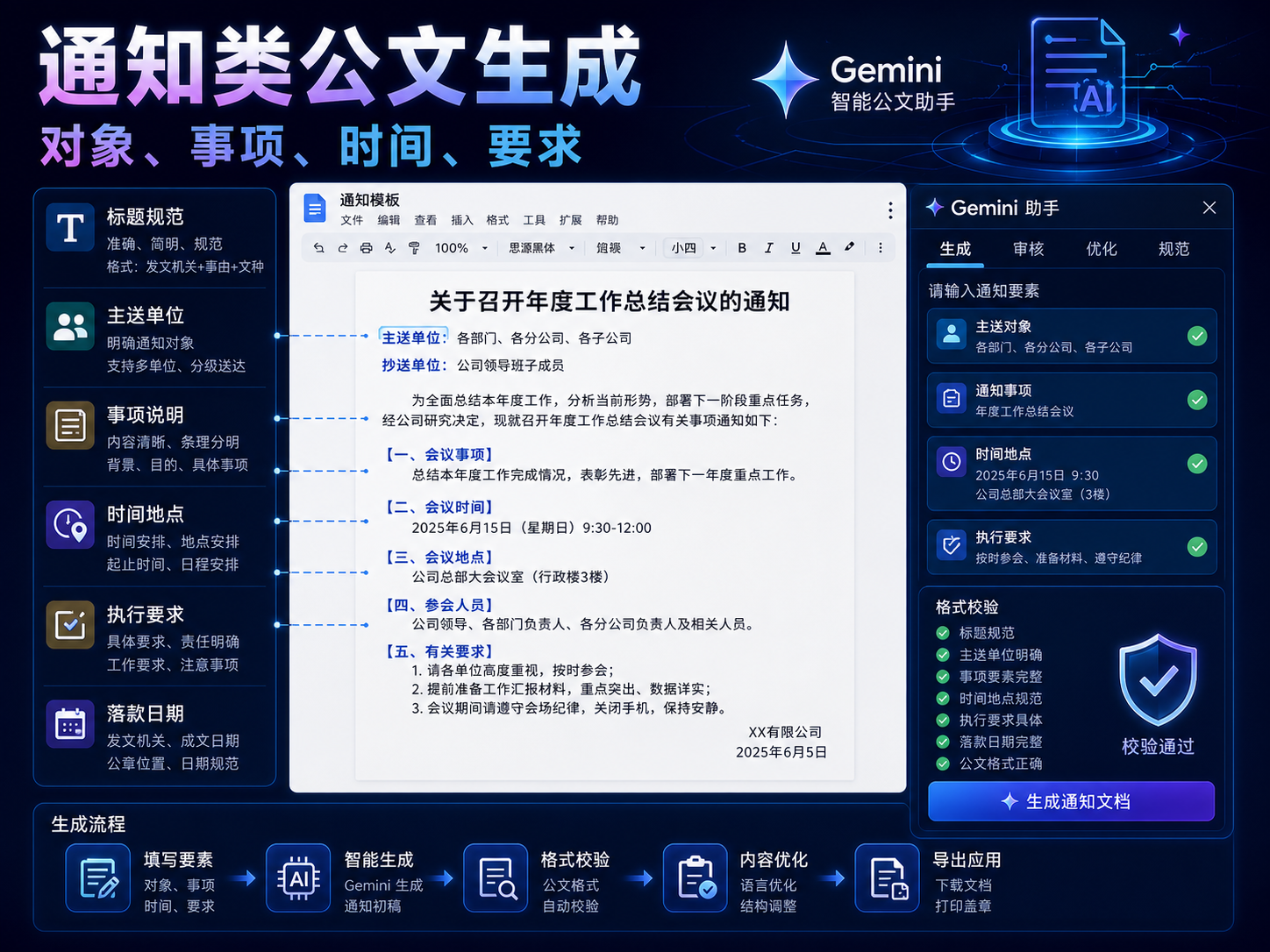Click the spell check icon
1270x952 pixels.
pos(390,248)
